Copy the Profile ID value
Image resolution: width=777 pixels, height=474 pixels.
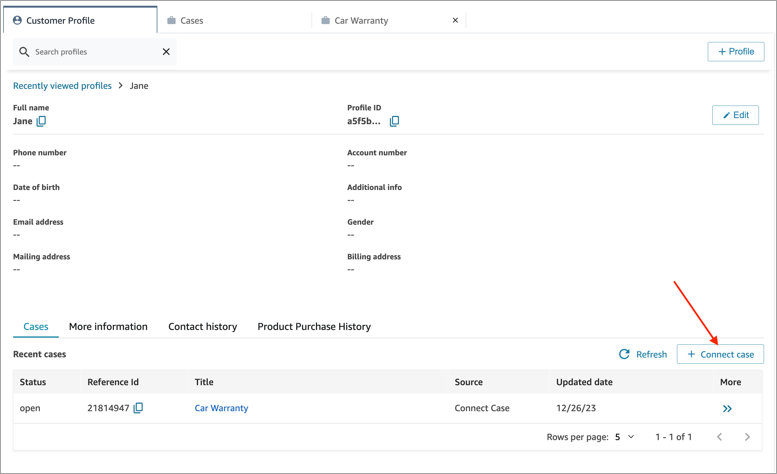click(394, 121)
